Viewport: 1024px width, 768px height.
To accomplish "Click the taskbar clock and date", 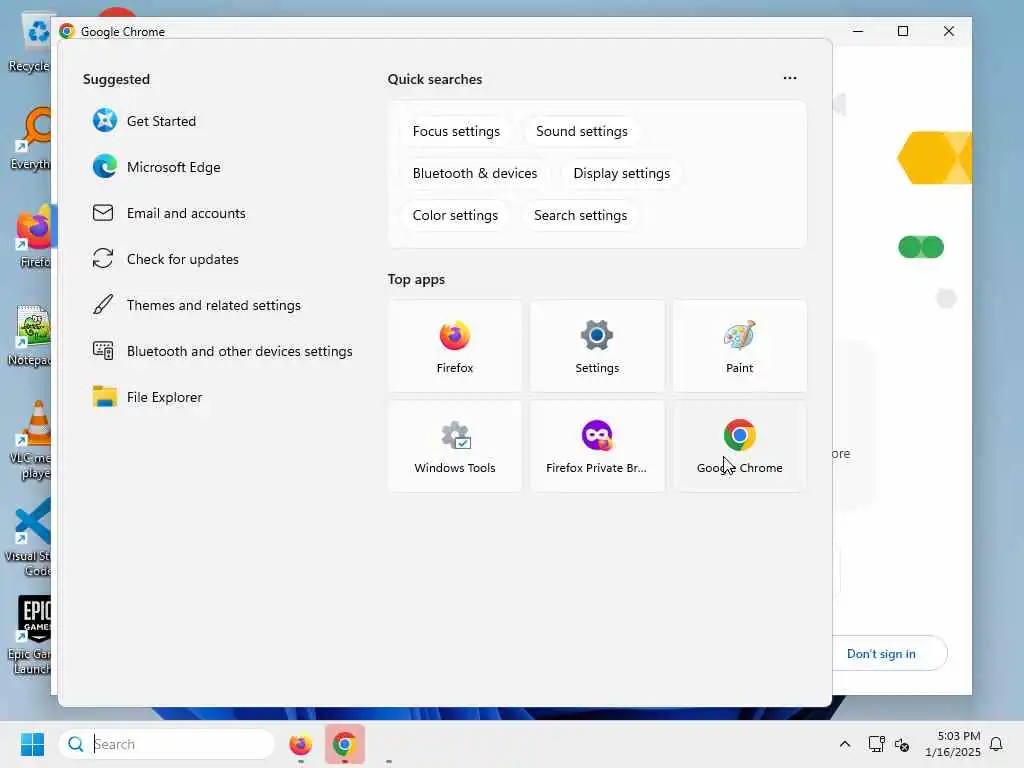I will 952,744.
